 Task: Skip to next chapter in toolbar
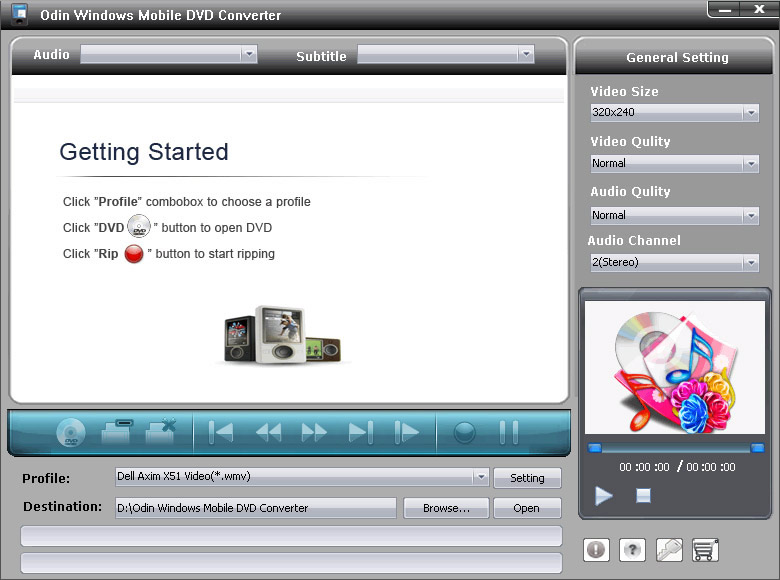[361, 432]
